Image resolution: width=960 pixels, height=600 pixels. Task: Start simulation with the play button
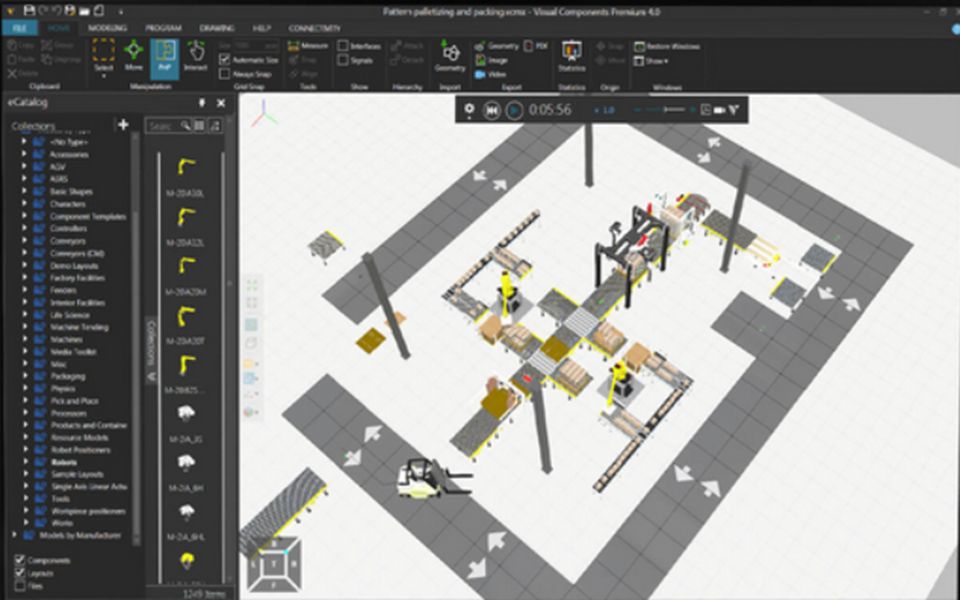(514, 110)
